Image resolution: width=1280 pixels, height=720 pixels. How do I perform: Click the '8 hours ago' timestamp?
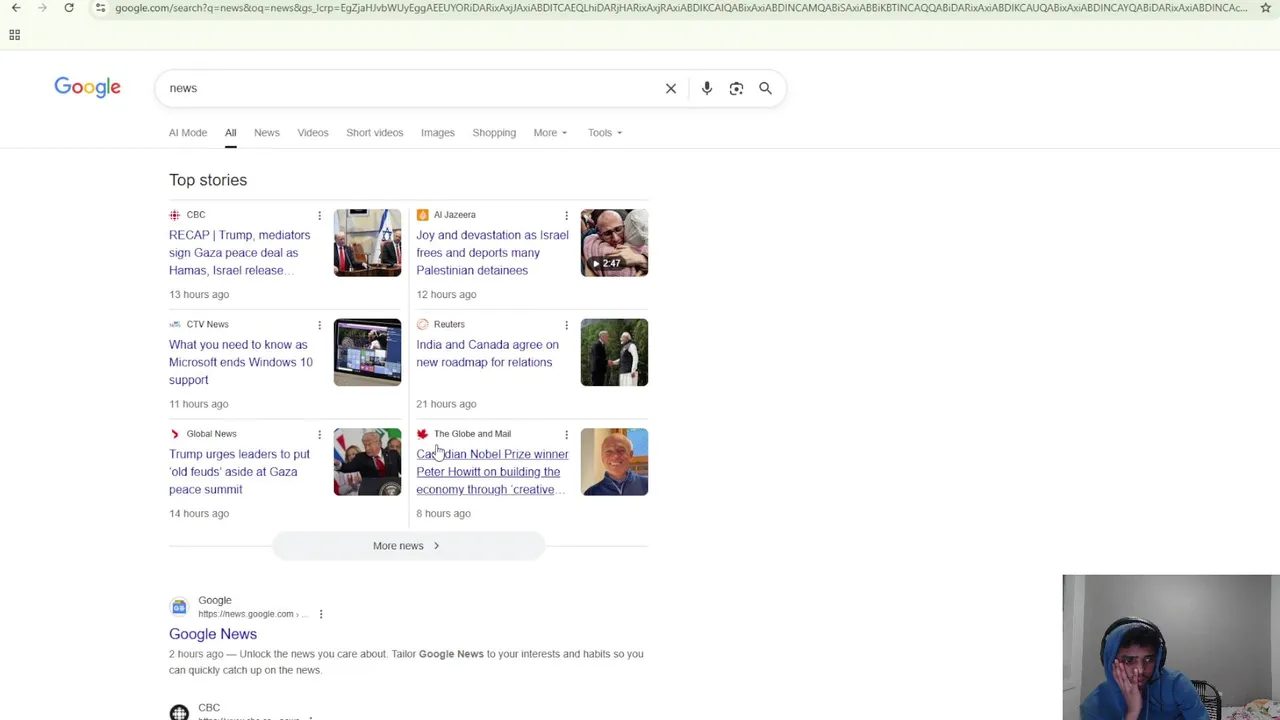click(x=443, y=513)
